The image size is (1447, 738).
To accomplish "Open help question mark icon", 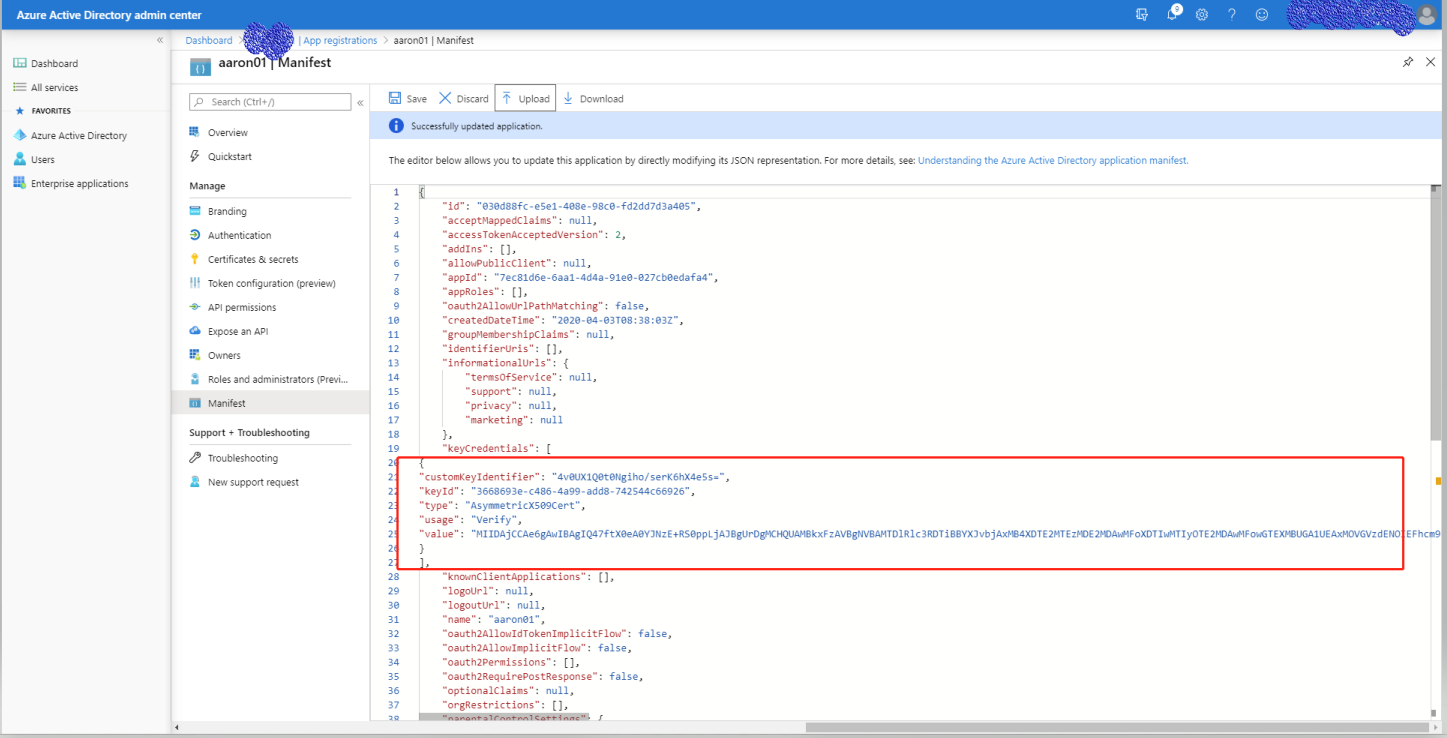I will coord(1232,14).
